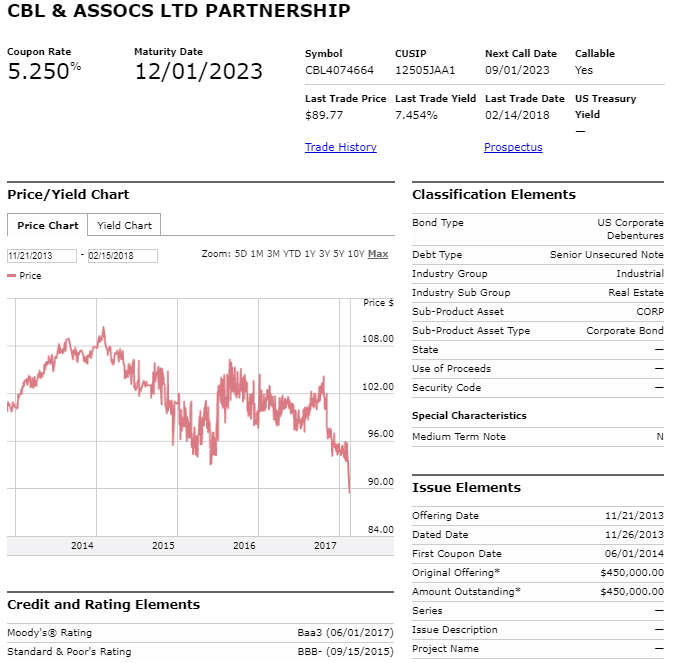This screenshot has height=663, width=673.
Task: Click the Project Name row label
Action: click(445, 648)
